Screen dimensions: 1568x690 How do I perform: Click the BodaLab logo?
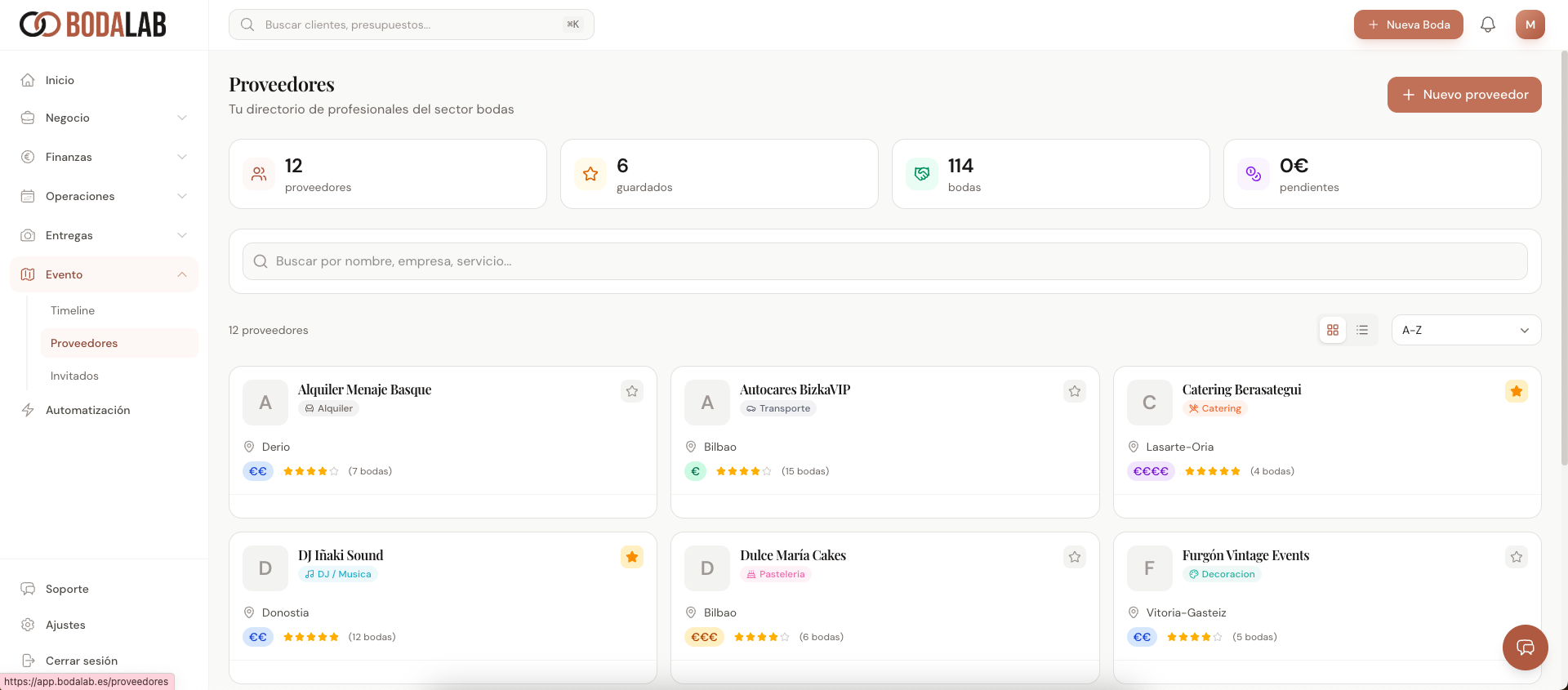point(93,24)
